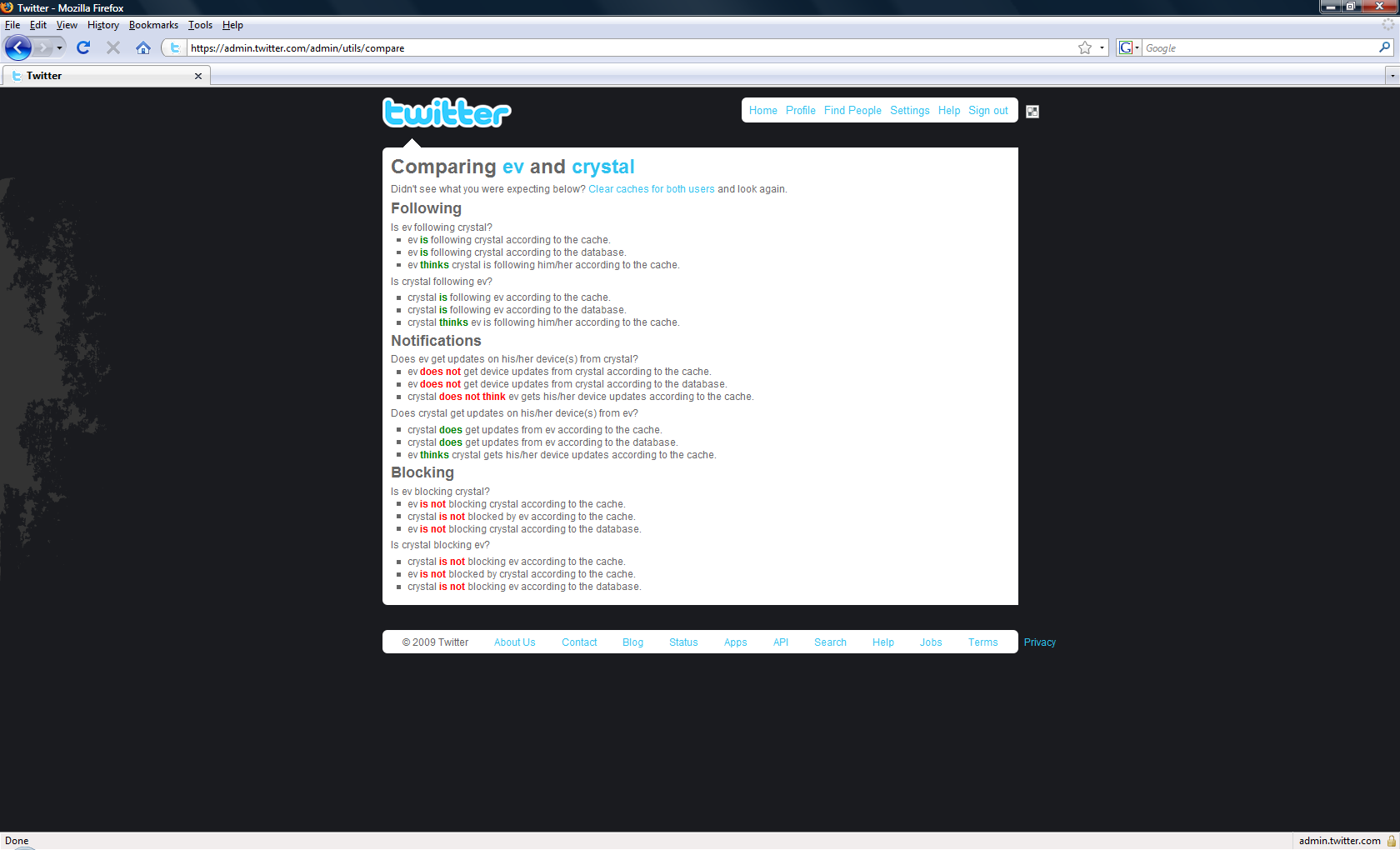
Task: Click the address bar URL field
Action: coord(632,48)
